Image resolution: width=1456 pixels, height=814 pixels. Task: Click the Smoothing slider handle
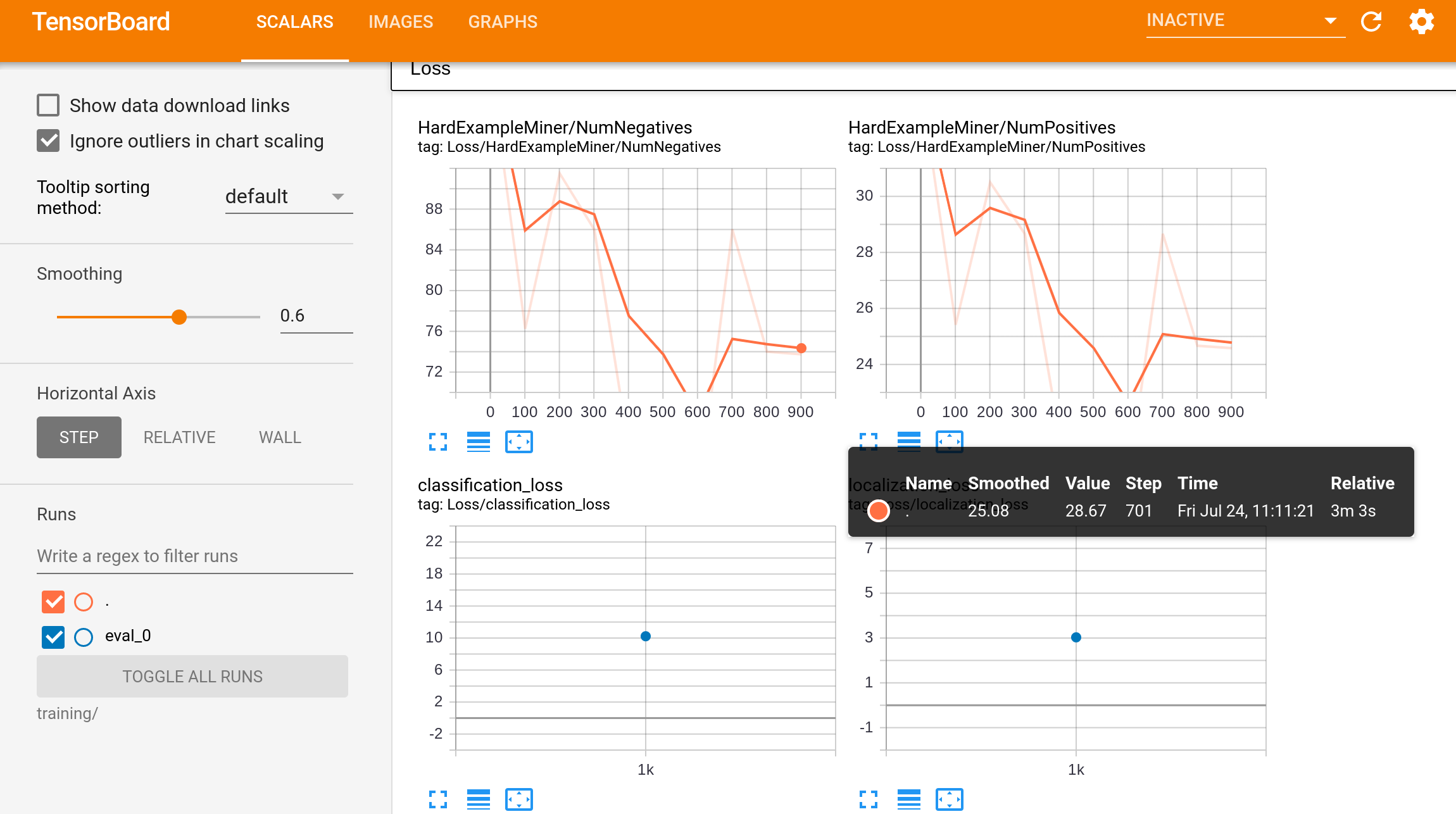[179, 317]
